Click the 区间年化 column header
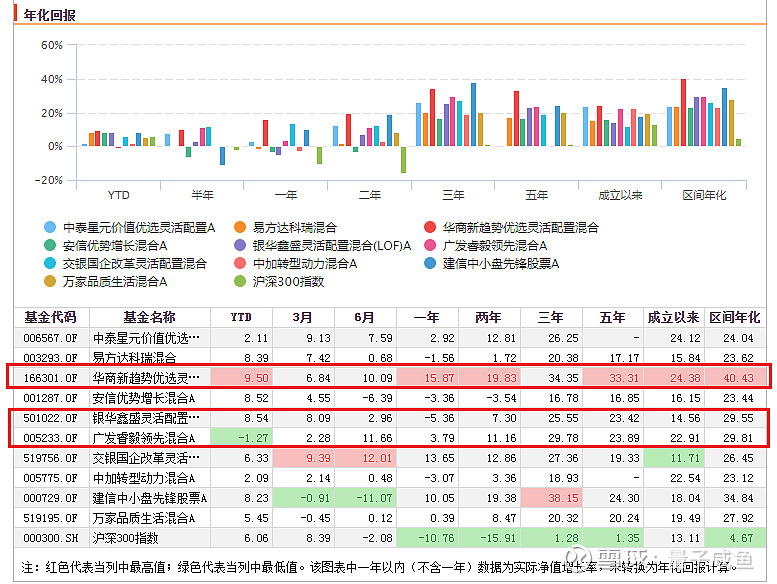The image size is (777, 584). (735, 317)
